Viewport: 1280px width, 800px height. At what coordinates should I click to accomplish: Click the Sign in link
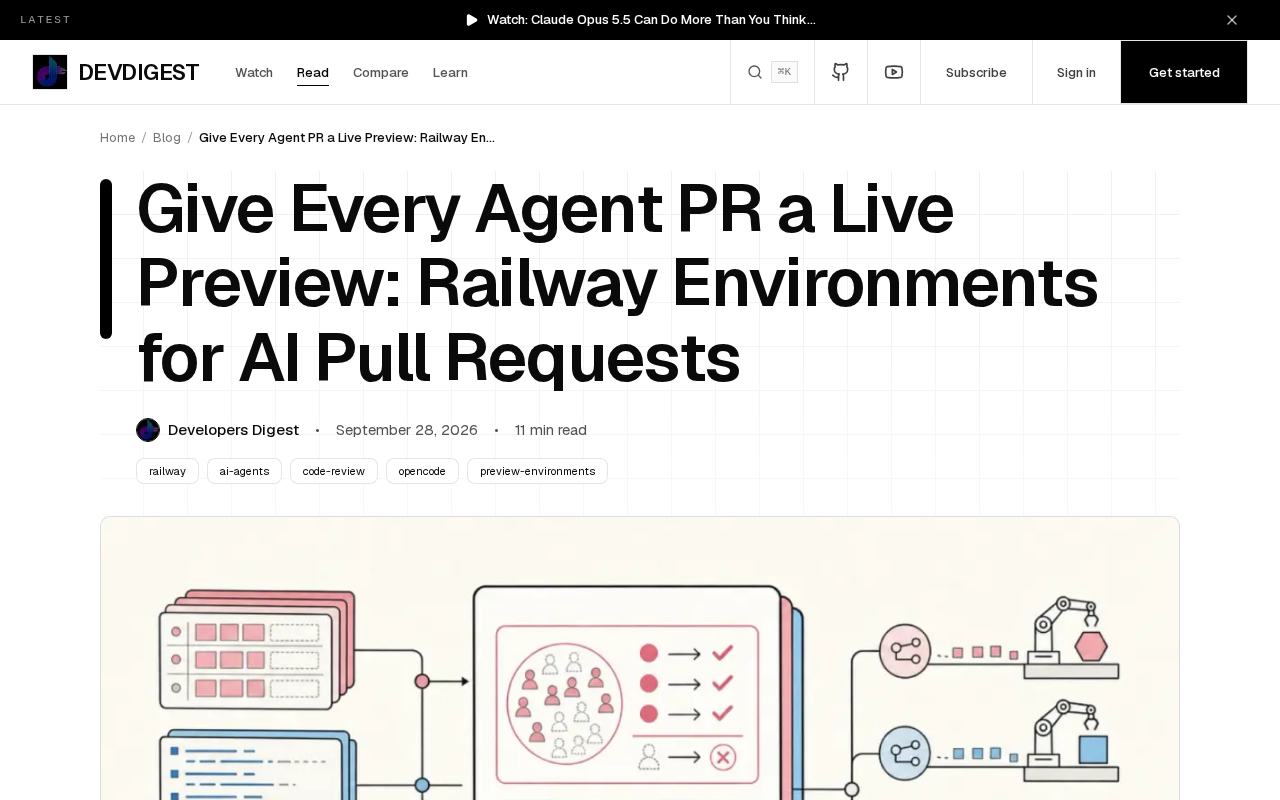pyautogui.click(x=1076, y=72)
